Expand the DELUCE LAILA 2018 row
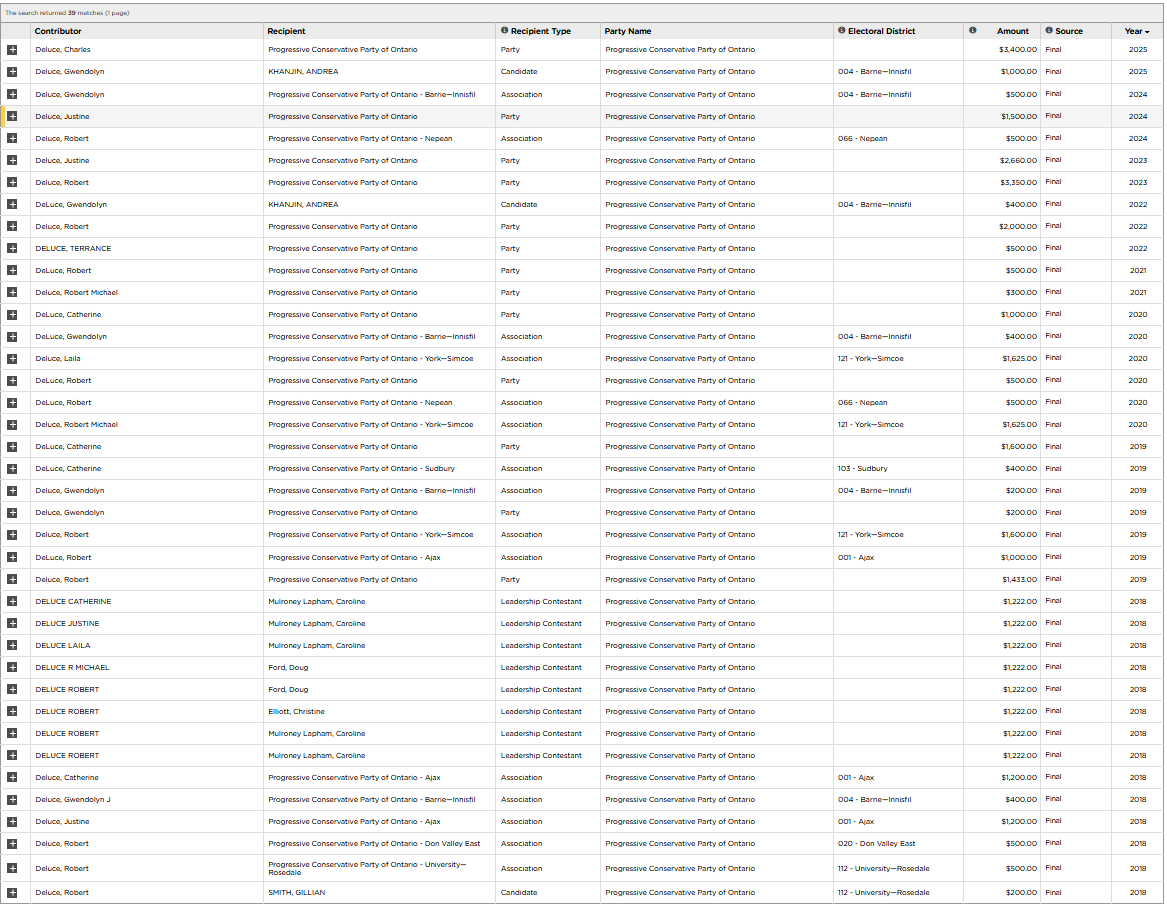The height and width of the screenshot is (907, 1167). click(12, 646)
